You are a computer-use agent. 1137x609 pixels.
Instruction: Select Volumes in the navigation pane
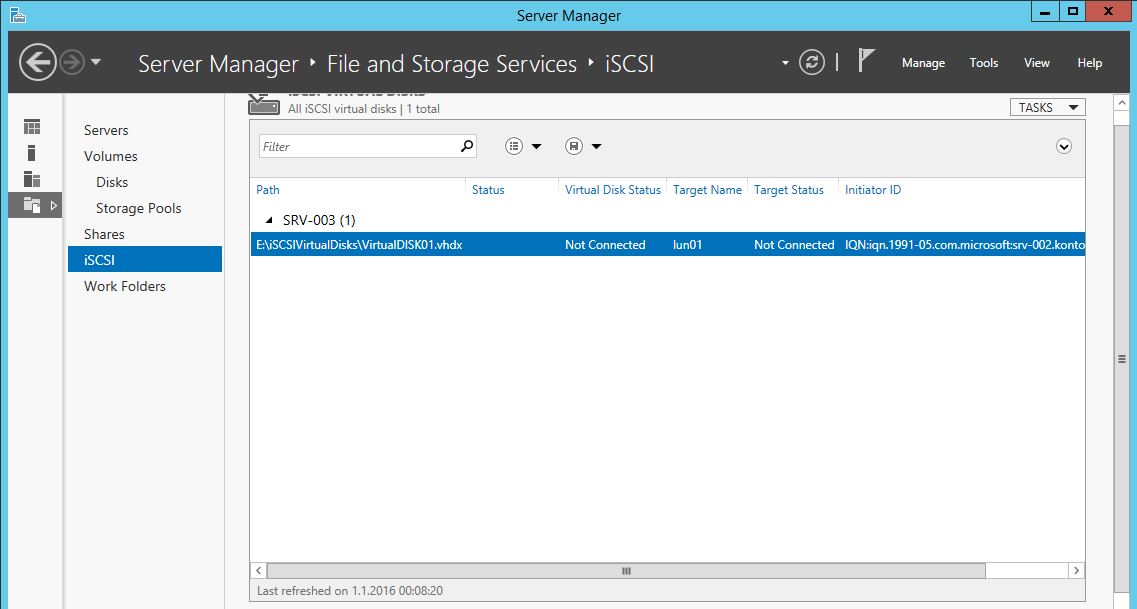click(110, 157)
